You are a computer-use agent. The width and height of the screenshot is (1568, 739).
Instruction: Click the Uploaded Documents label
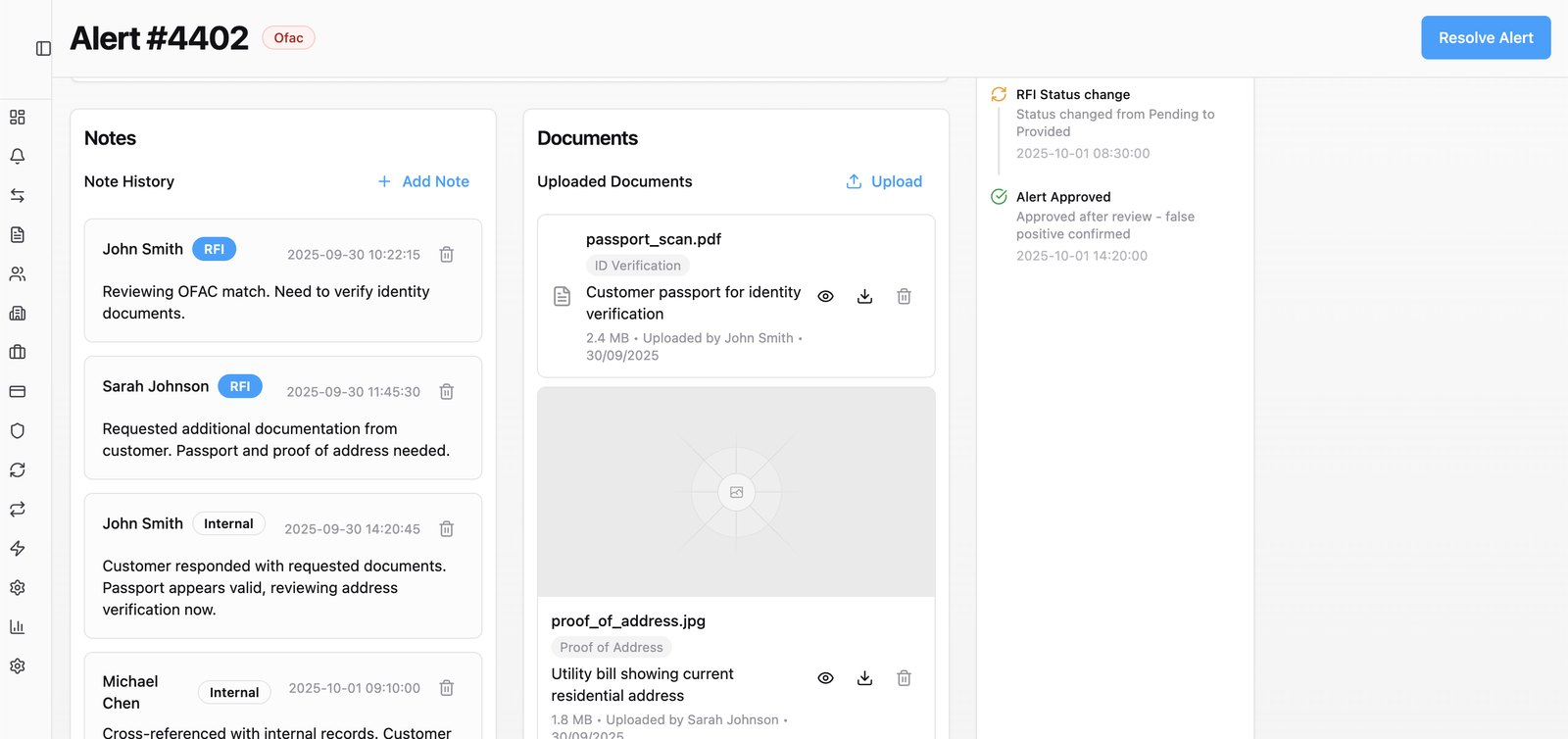point(614,181)
